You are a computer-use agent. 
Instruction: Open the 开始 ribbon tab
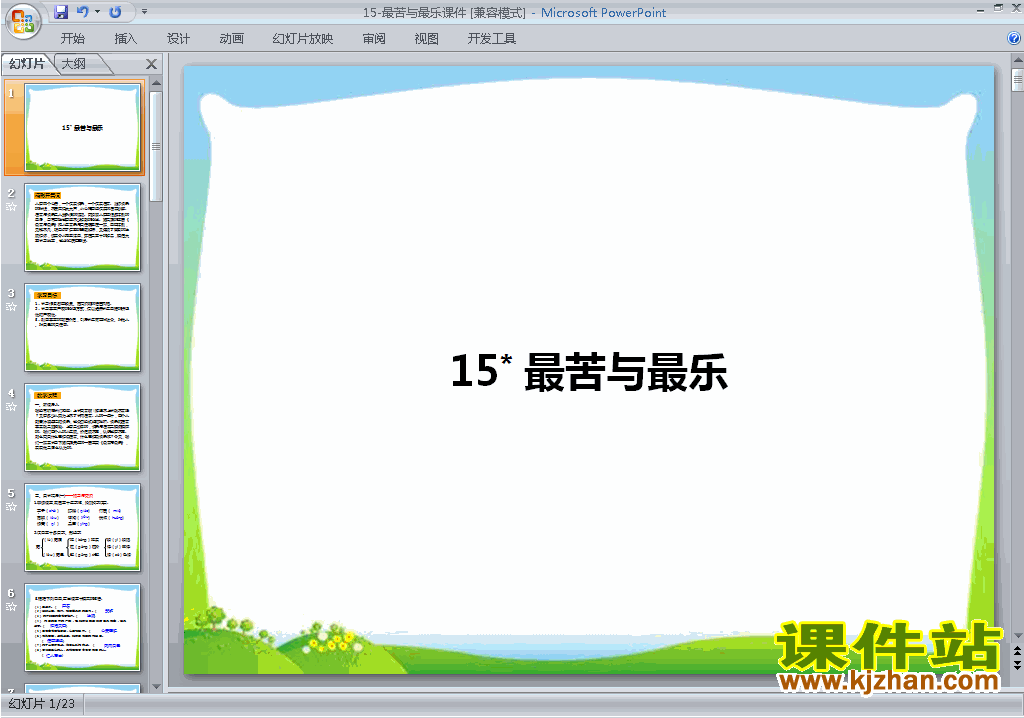(72, 39)
